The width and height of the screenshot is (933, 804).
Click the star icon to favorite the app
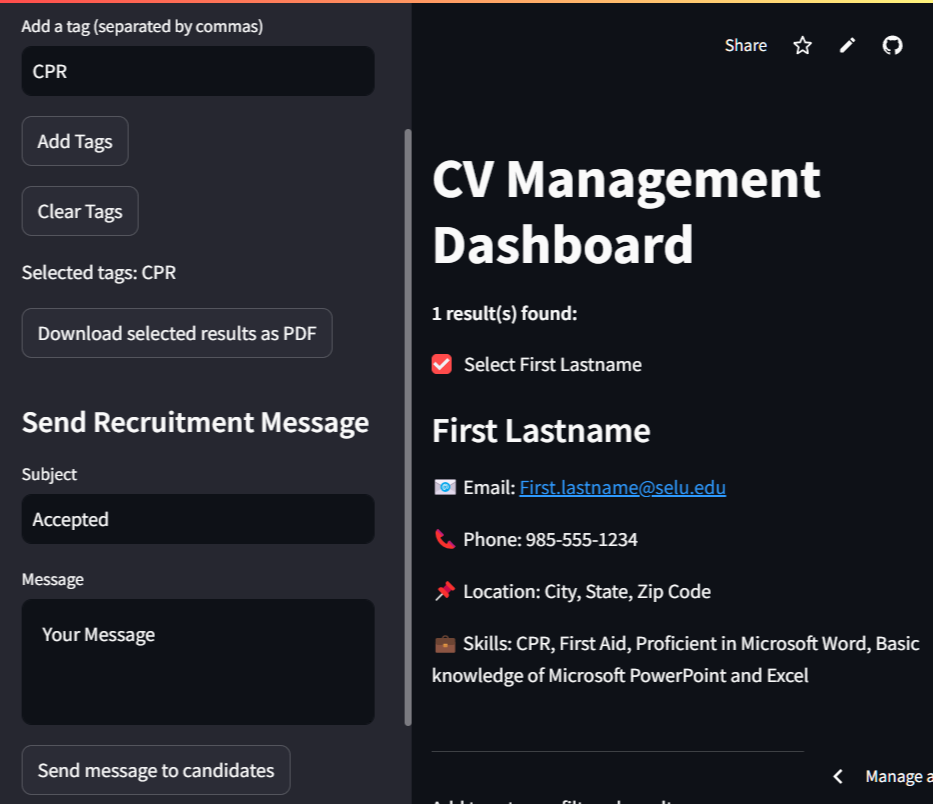(802, 45)
